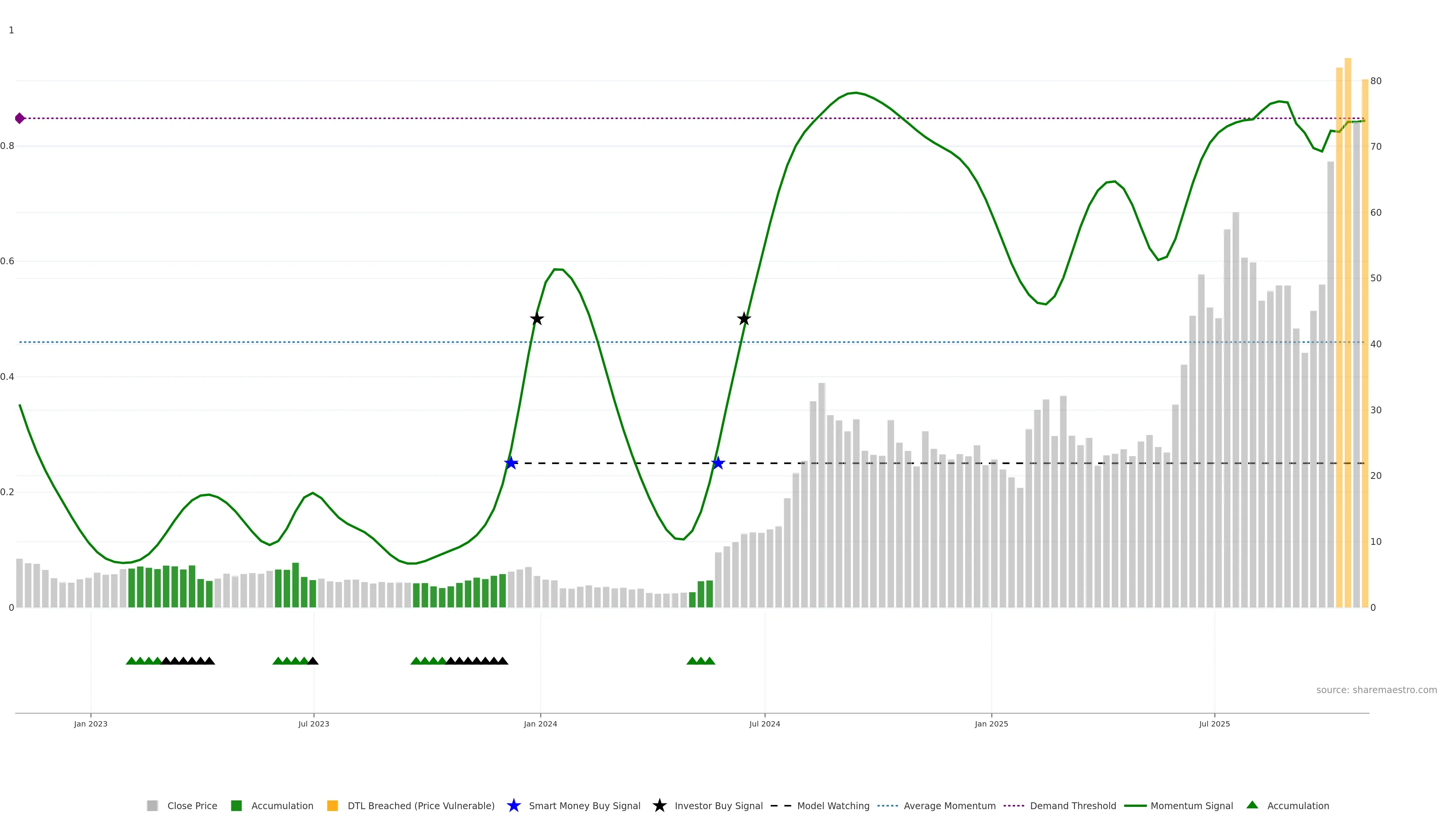Click the purple diamond Demand Threshold marker
The width and height of the screenshot is (1456, 819).
pos(20,118)
